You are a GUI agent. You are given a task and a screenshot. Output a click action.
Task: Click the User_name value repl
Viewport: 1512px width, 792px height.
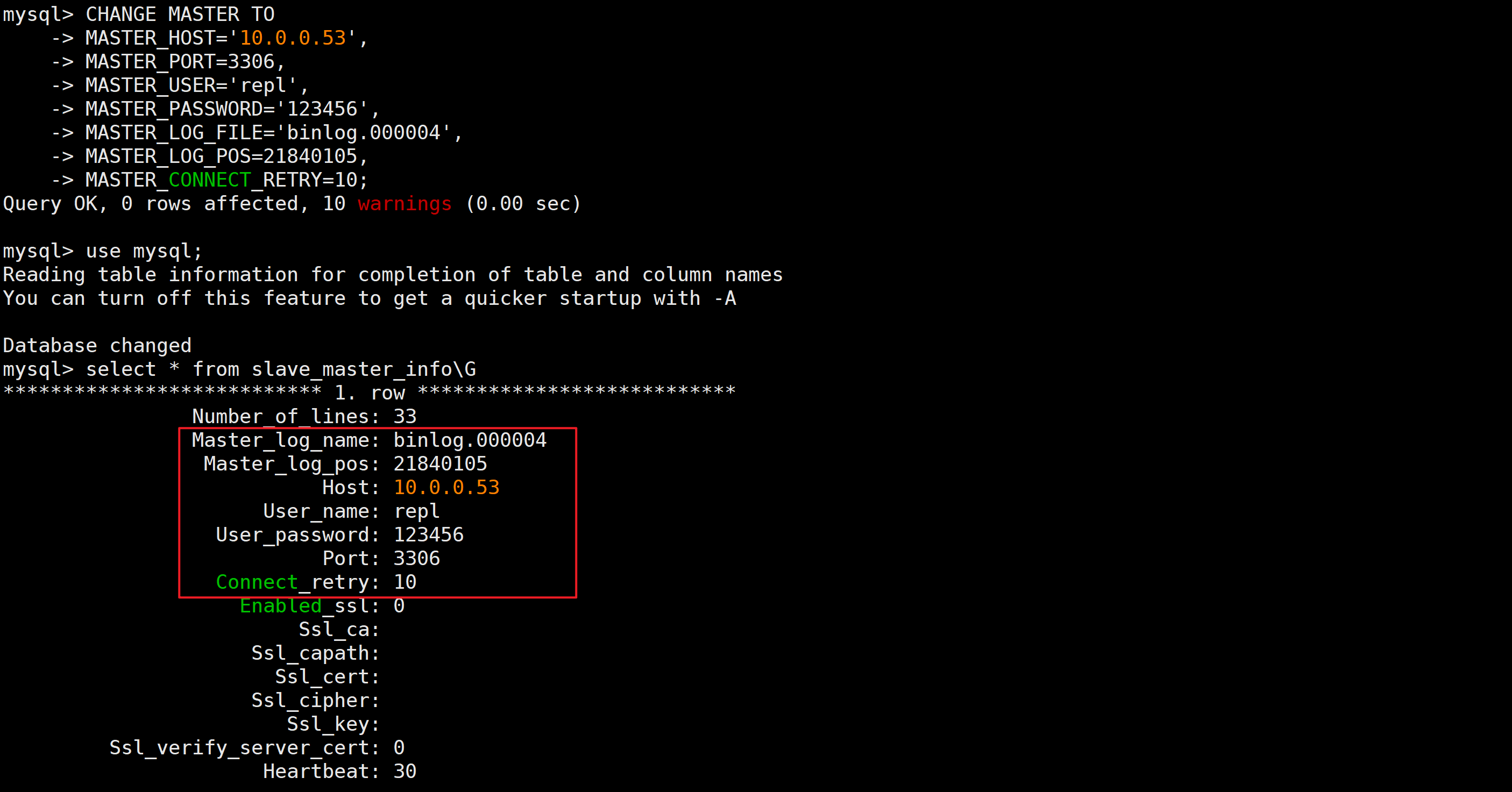pyautogui.click(x=416, y=511)
